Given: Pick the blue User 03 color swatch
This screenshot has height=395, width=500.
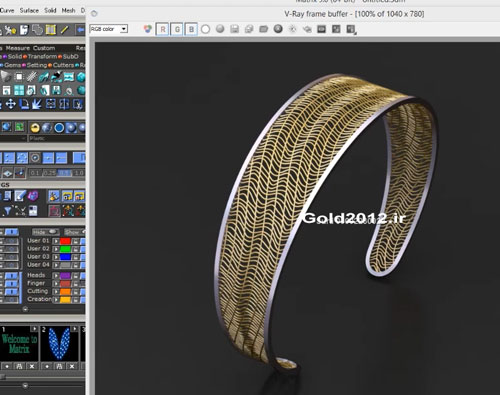Looking at the screenshot, I should [x=65, y=257].
